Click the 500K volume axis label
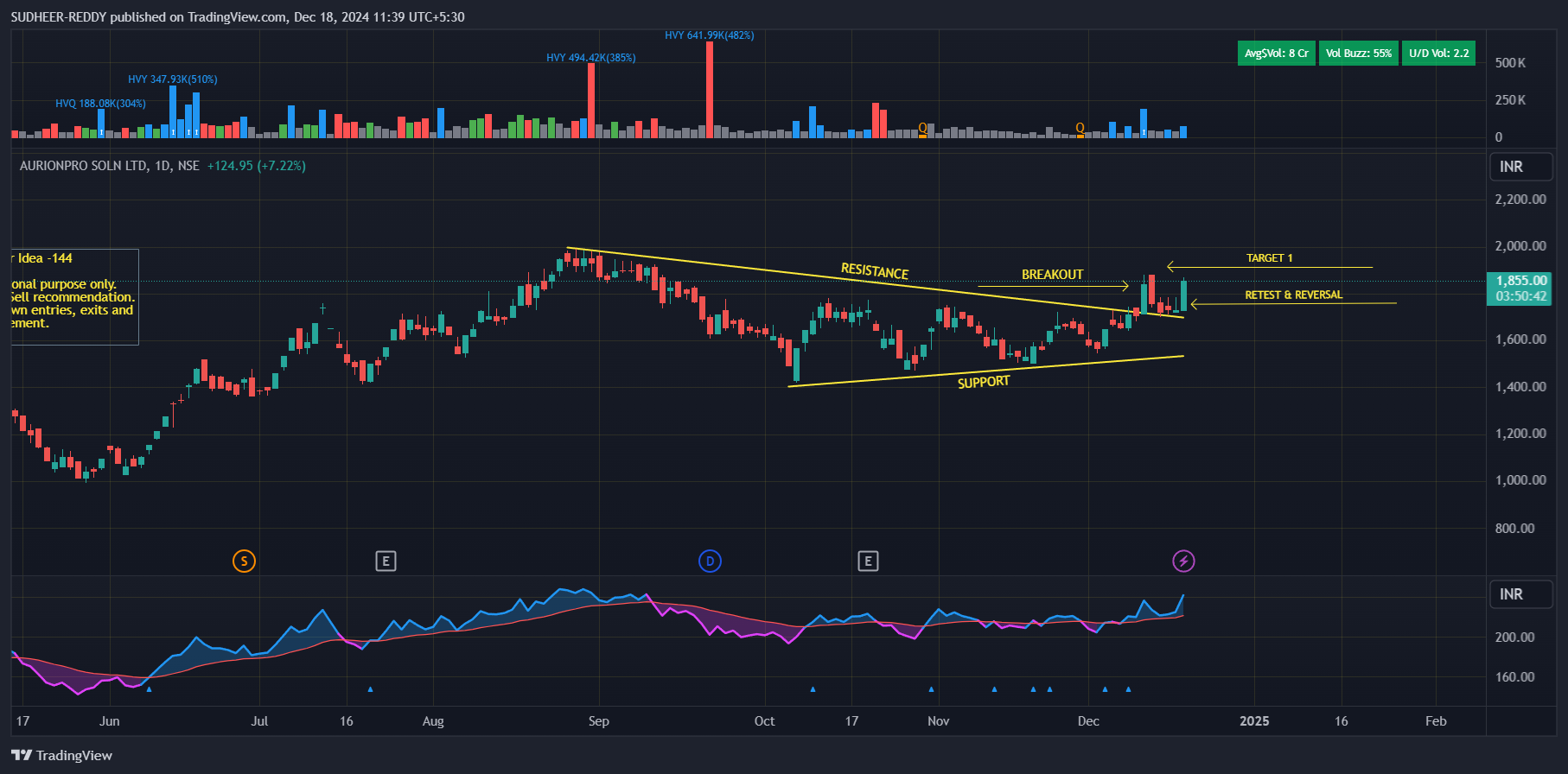Image resolution: width=1568 pixels, height=774 pixels. [x=1510, y=63]
